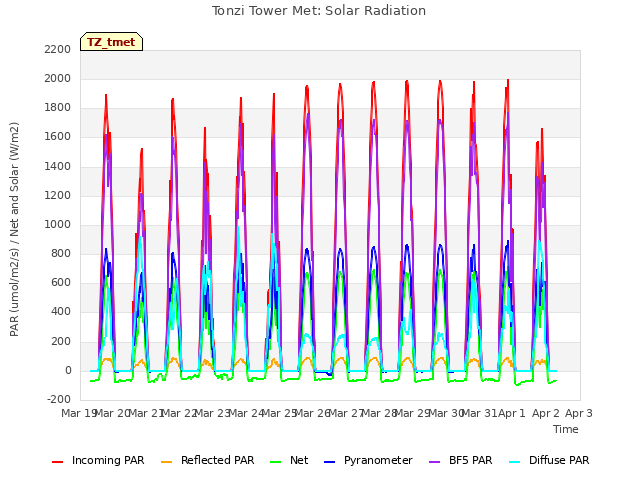
Task: Click the 1800 y-axis tick label
Action: (58, 108)
